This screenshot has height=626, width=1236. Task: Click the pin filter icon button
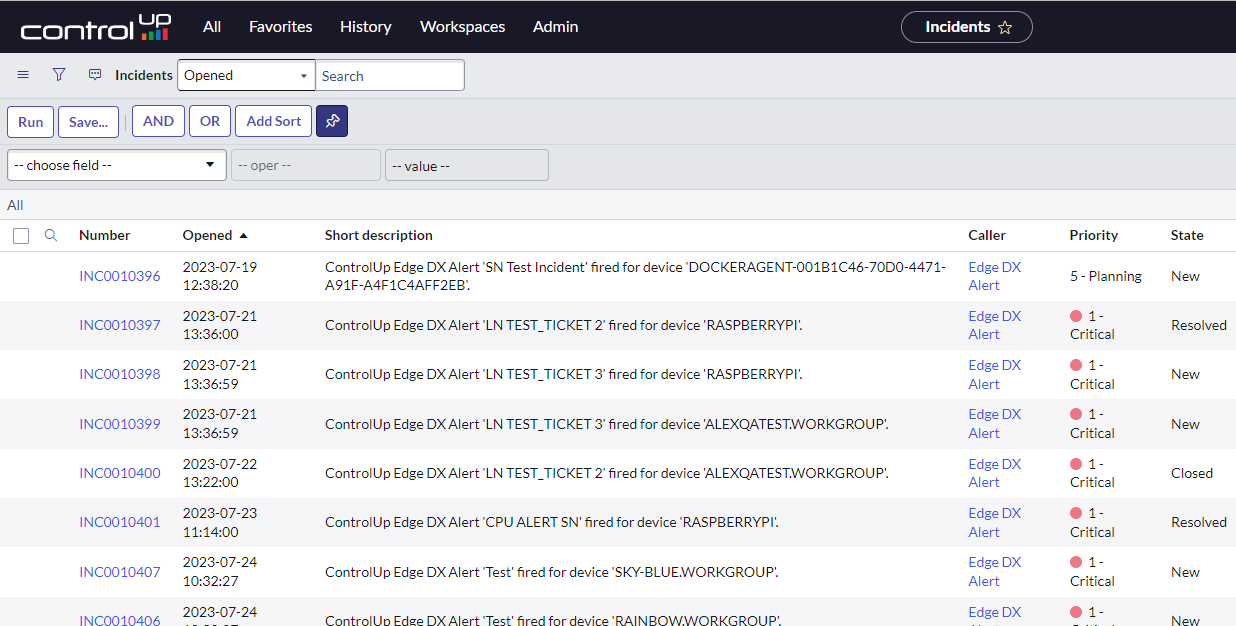click(332, 121)
